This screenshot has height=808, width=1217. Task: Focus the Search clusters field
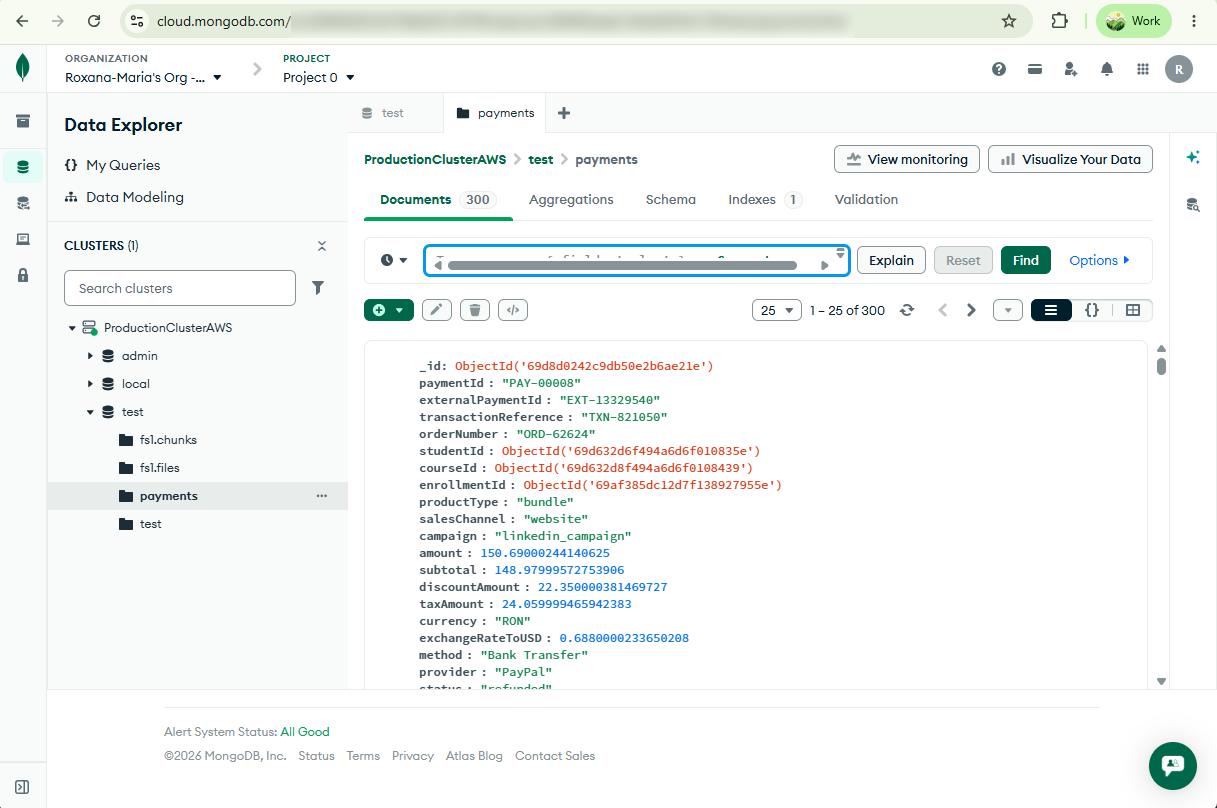180,288
